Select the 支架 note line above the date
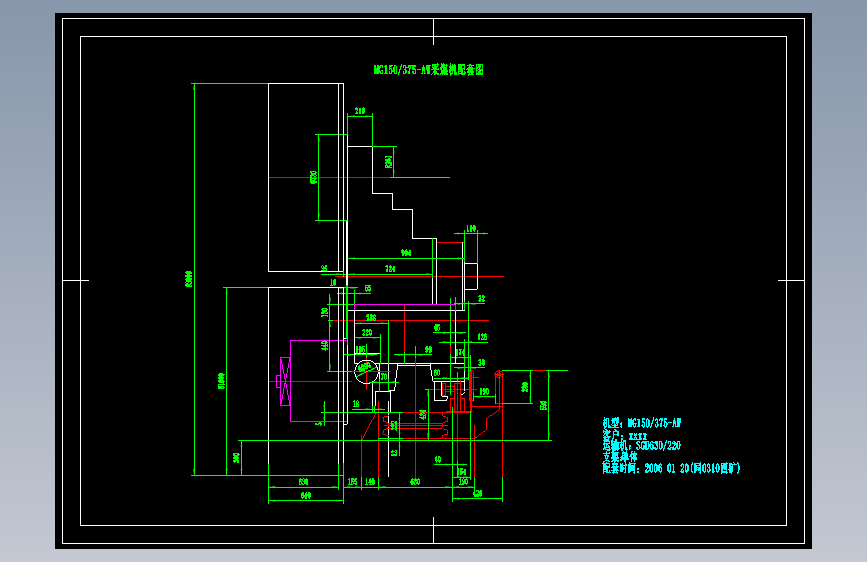 coord(619,457)
